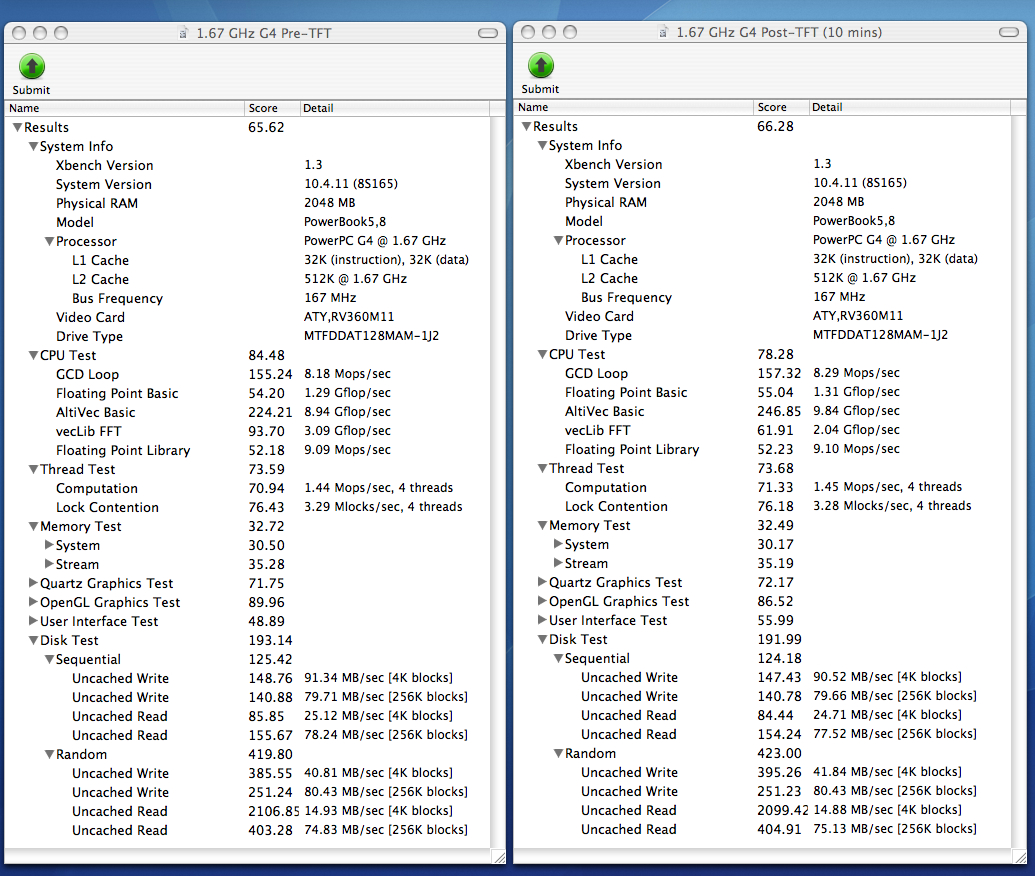Collapse Random in Pre-TFT window
Viewport: 1035px width, 876px height.
(x=50, y=755)
